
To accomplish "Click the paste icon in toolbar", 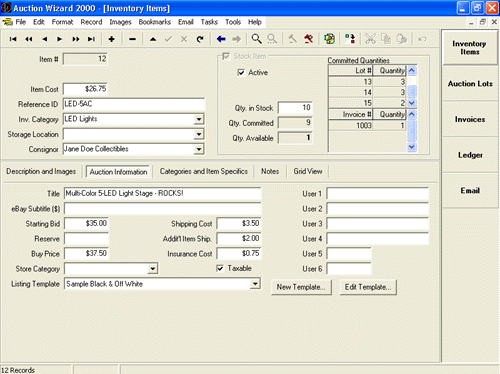I will click(x=402, y=39).
